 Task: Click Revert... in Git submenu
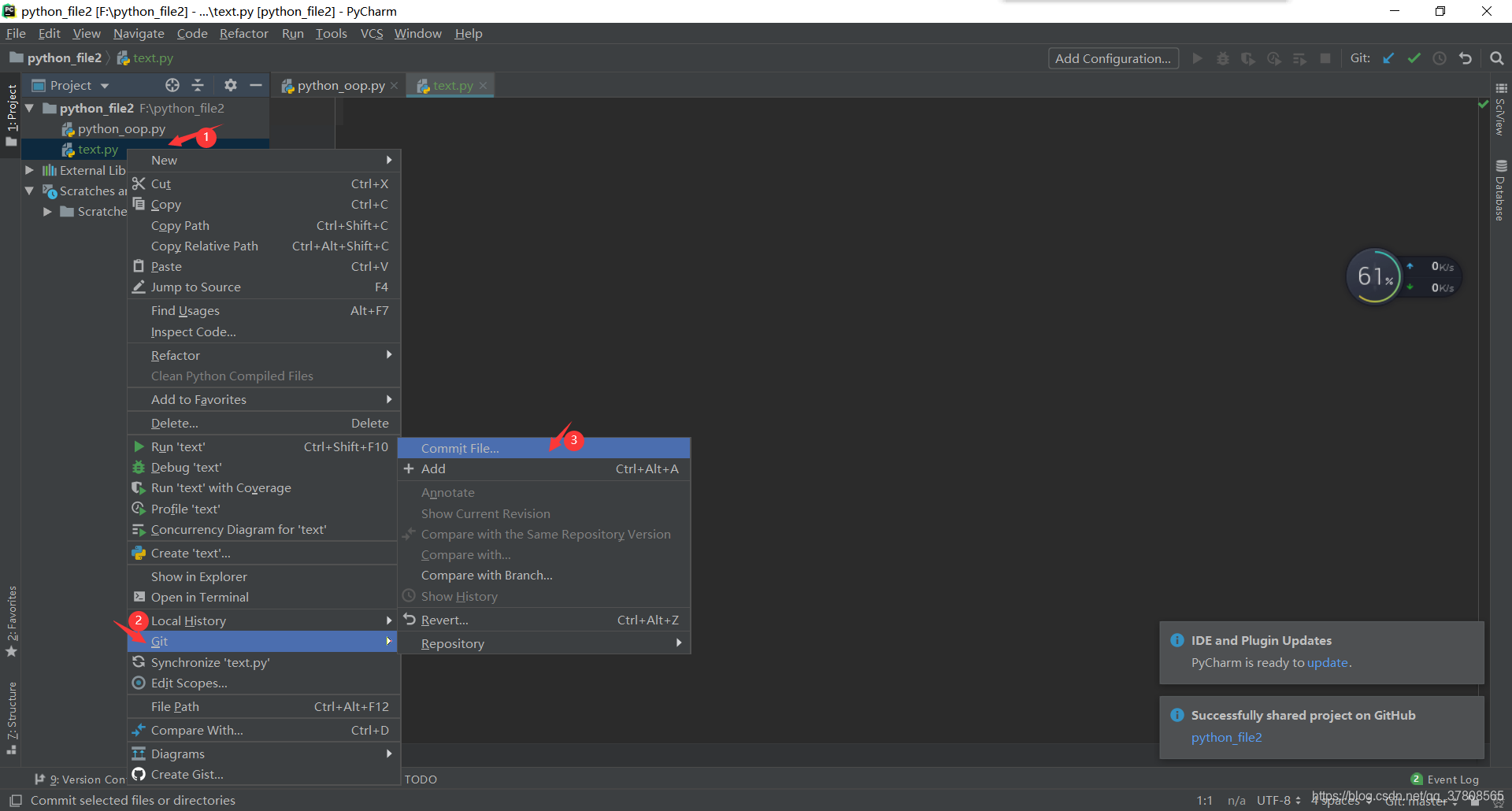tap(544, 620)
